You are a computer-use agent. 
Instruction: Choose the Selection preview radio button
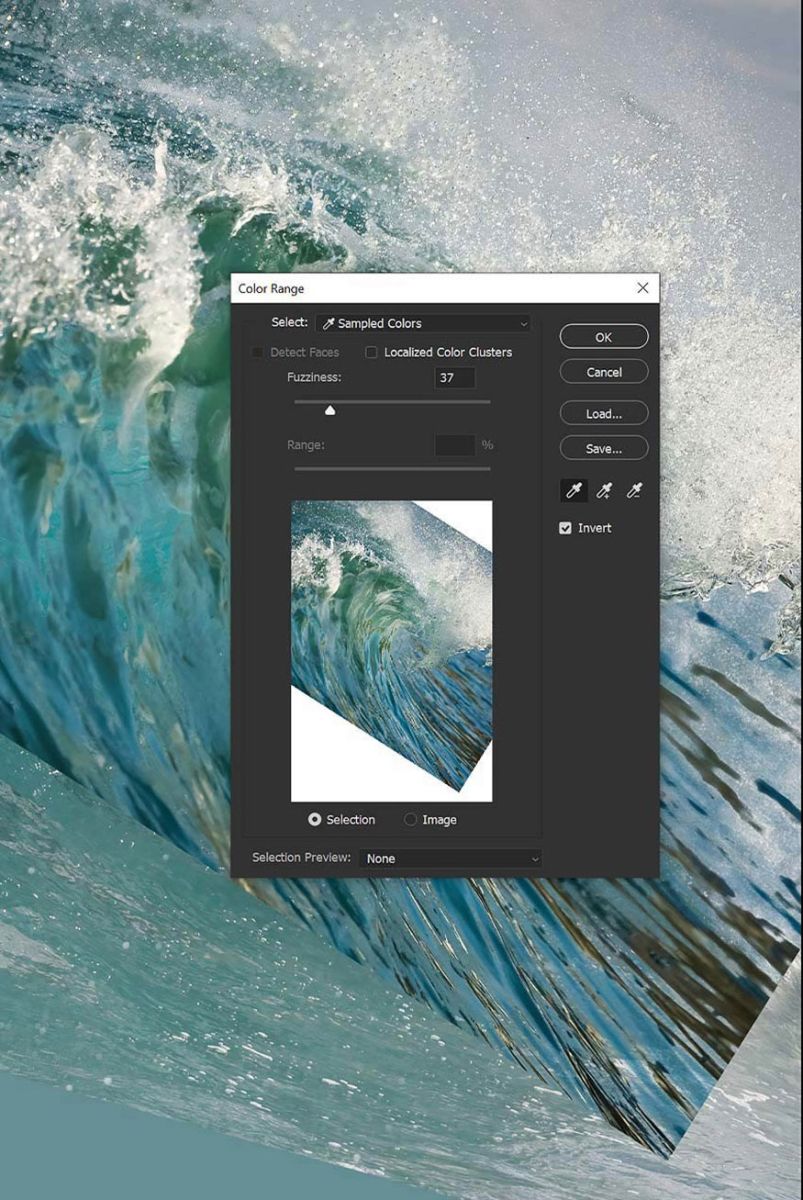click(315, 820)
